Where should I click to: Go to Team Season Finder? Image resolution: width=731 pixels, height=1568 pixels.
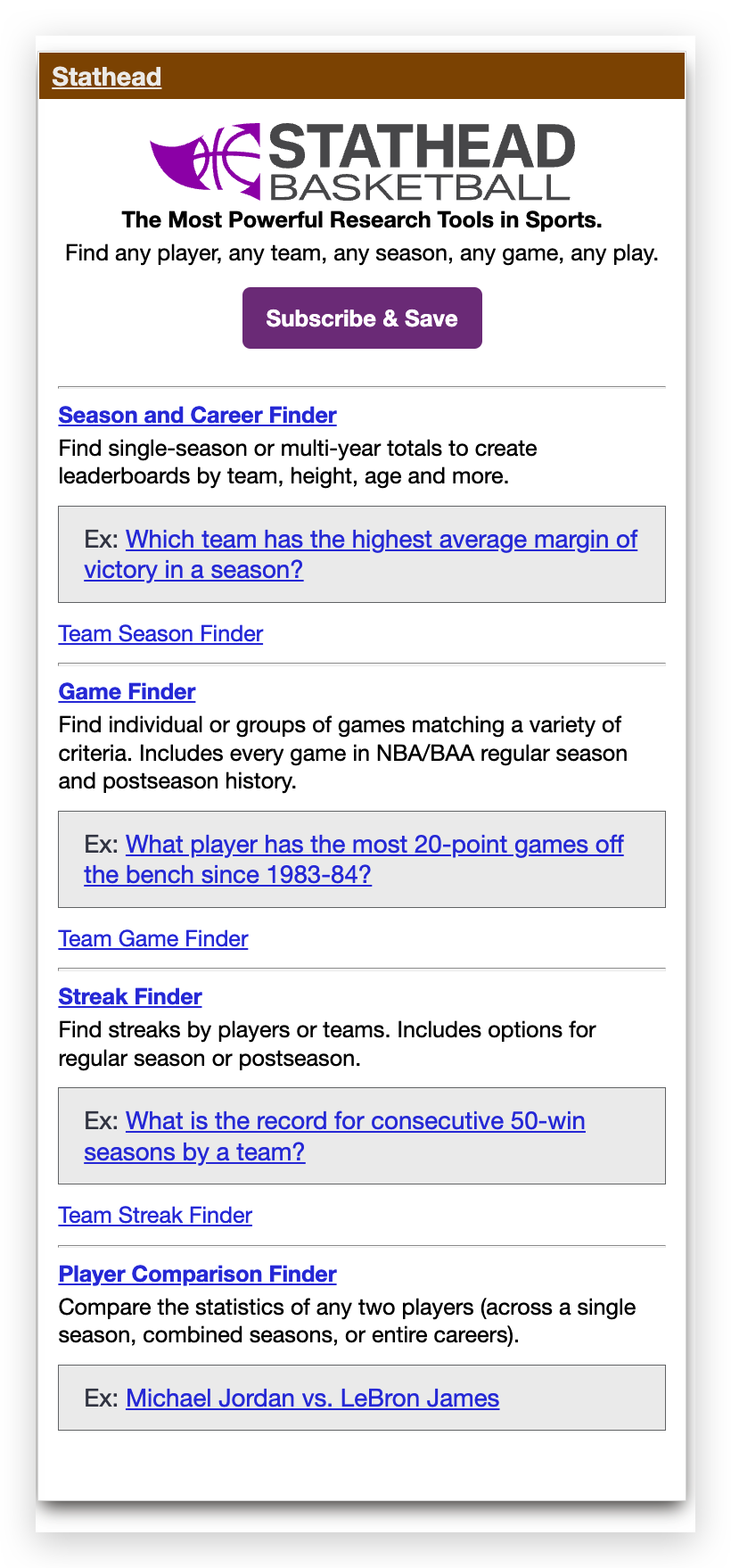pos(160,634)
